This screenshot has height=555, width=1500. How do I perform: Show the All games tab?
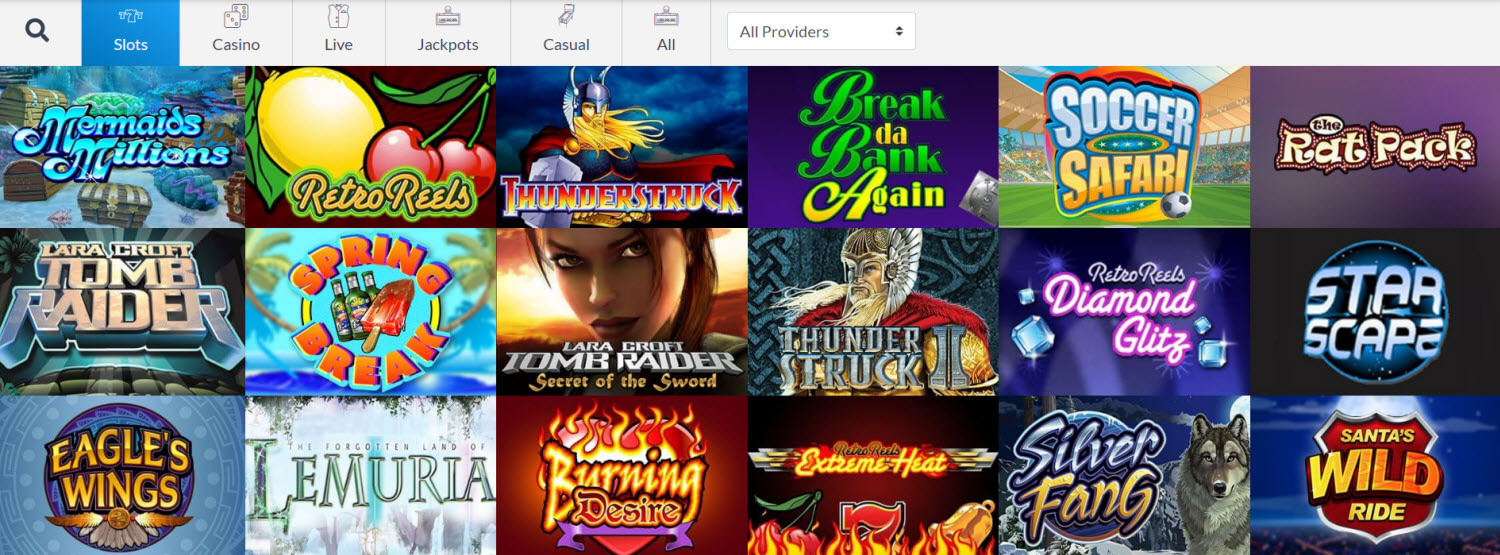666,33
